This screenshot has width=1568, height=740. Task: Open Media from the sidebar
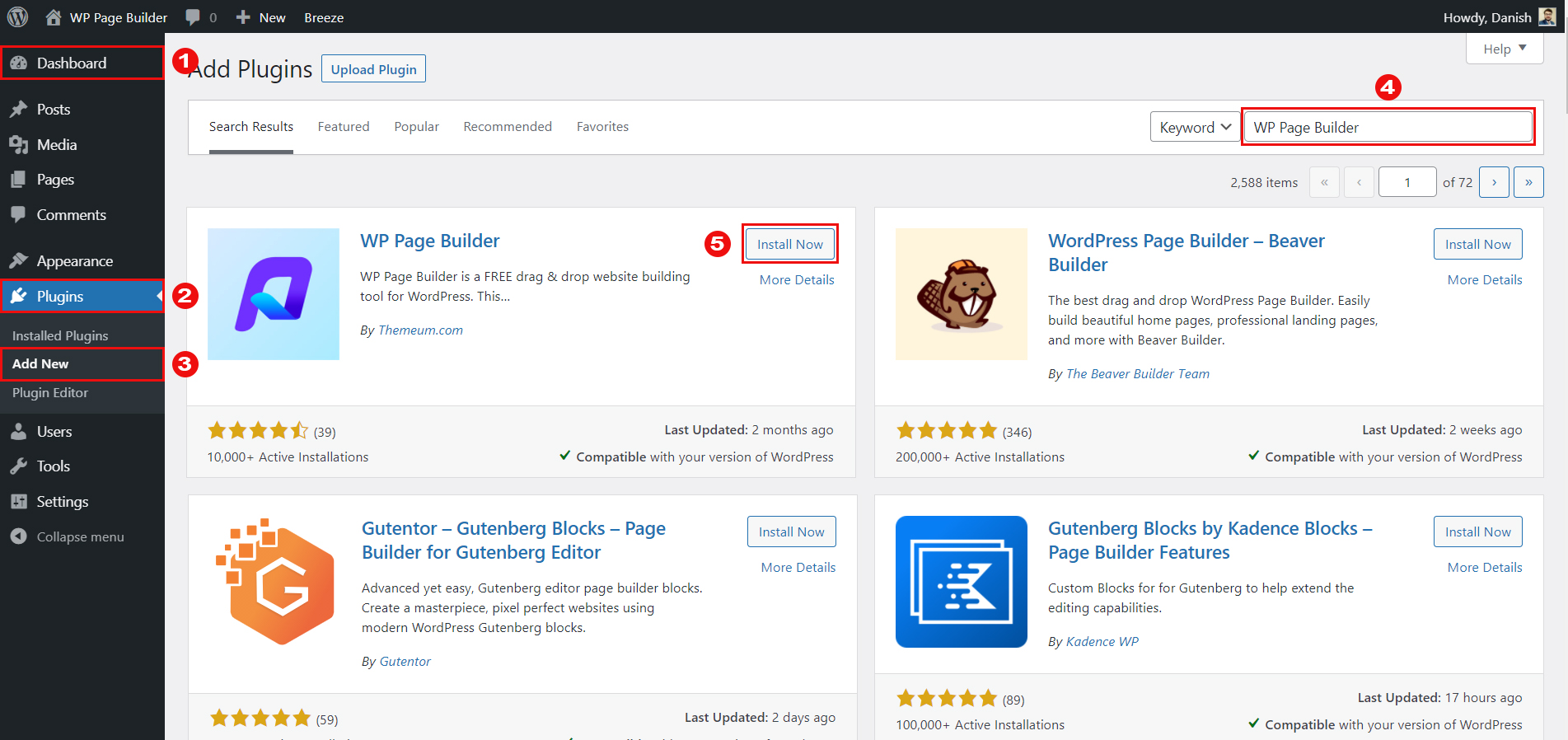(x=57, y=145)
